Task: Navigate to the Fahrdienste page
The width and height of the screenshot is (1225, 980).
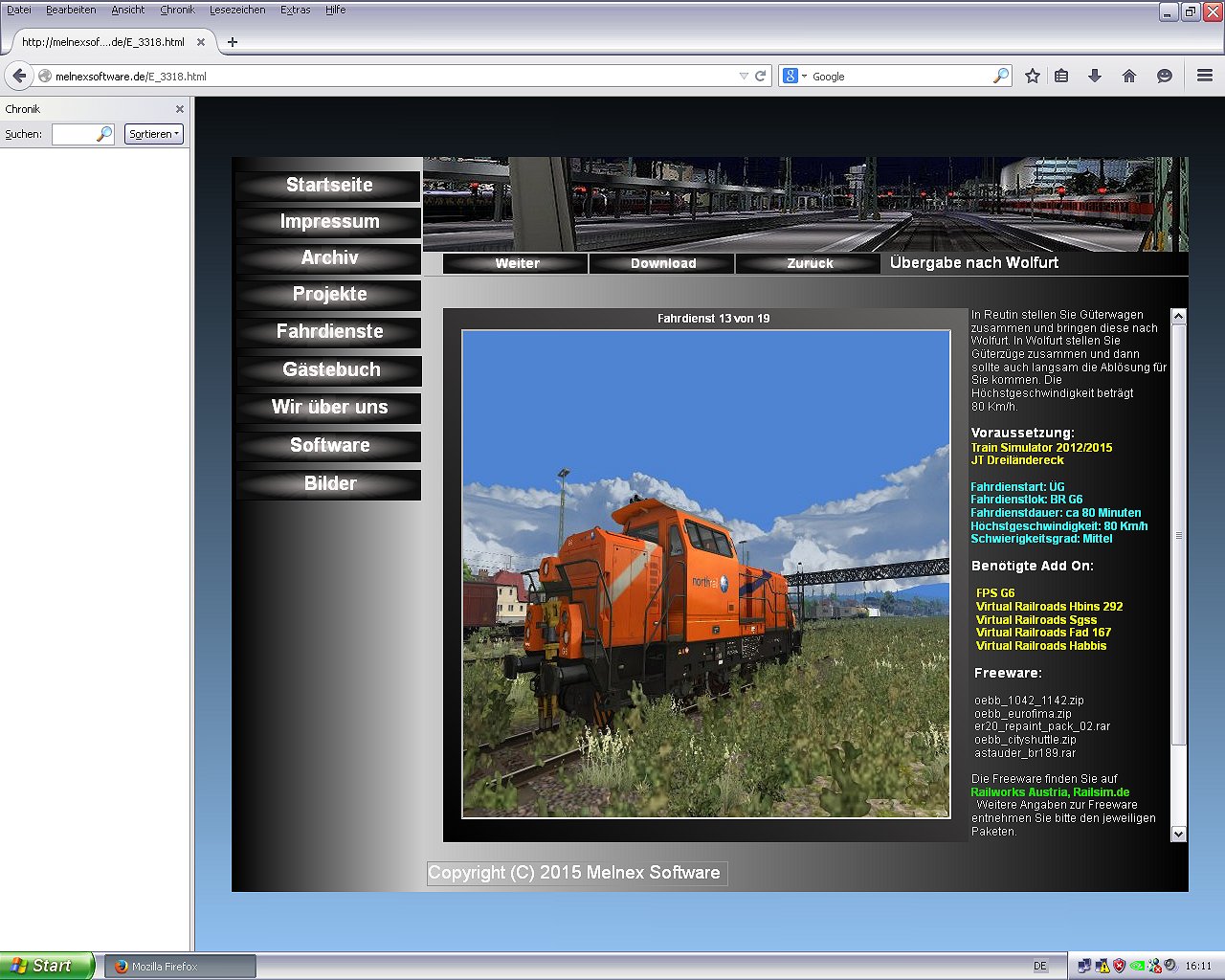Action: click(329, 331)
